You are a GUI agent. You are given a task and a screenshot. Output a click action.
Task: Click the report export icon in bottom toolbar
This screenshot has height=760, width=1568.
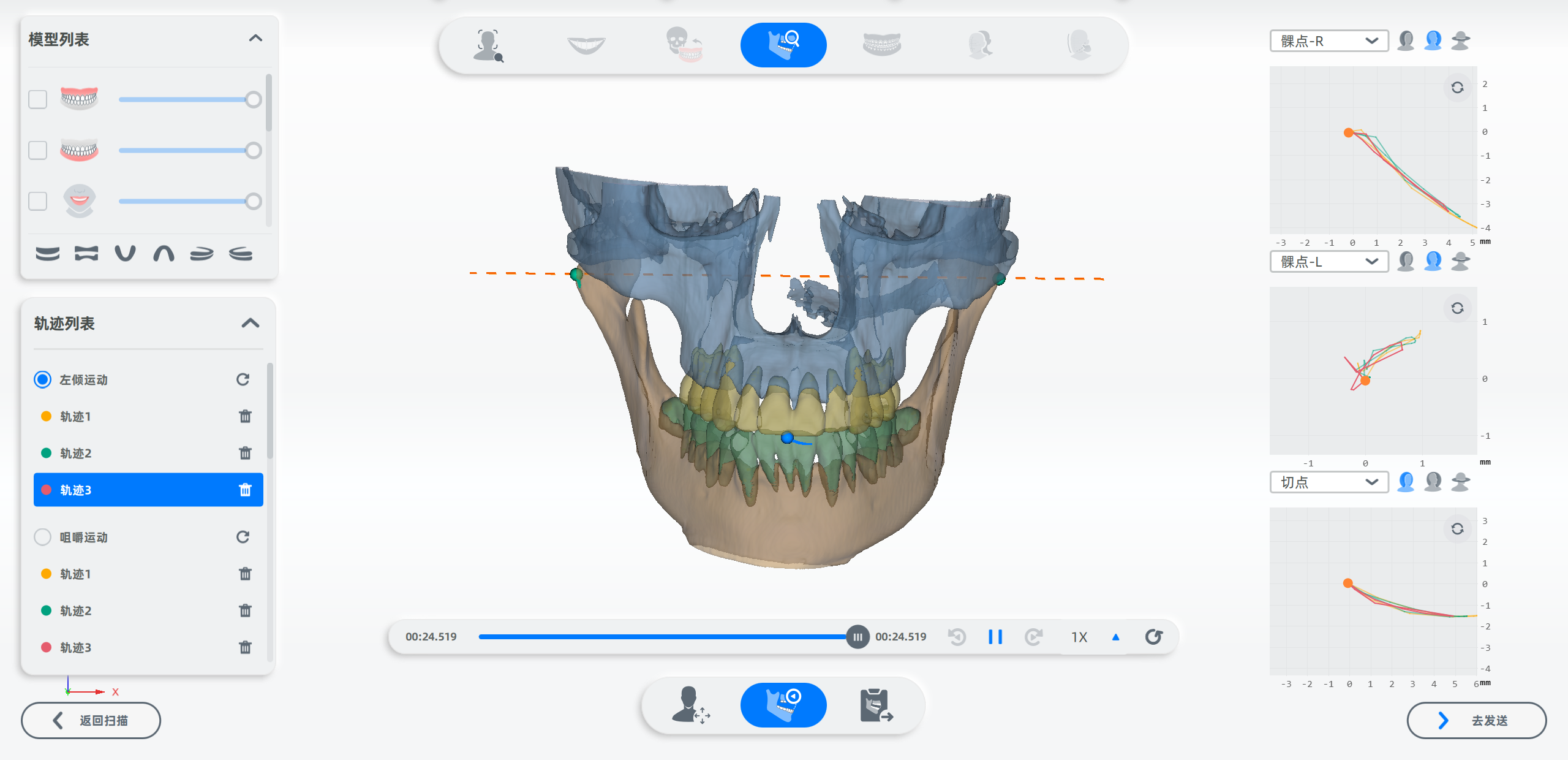876,705
